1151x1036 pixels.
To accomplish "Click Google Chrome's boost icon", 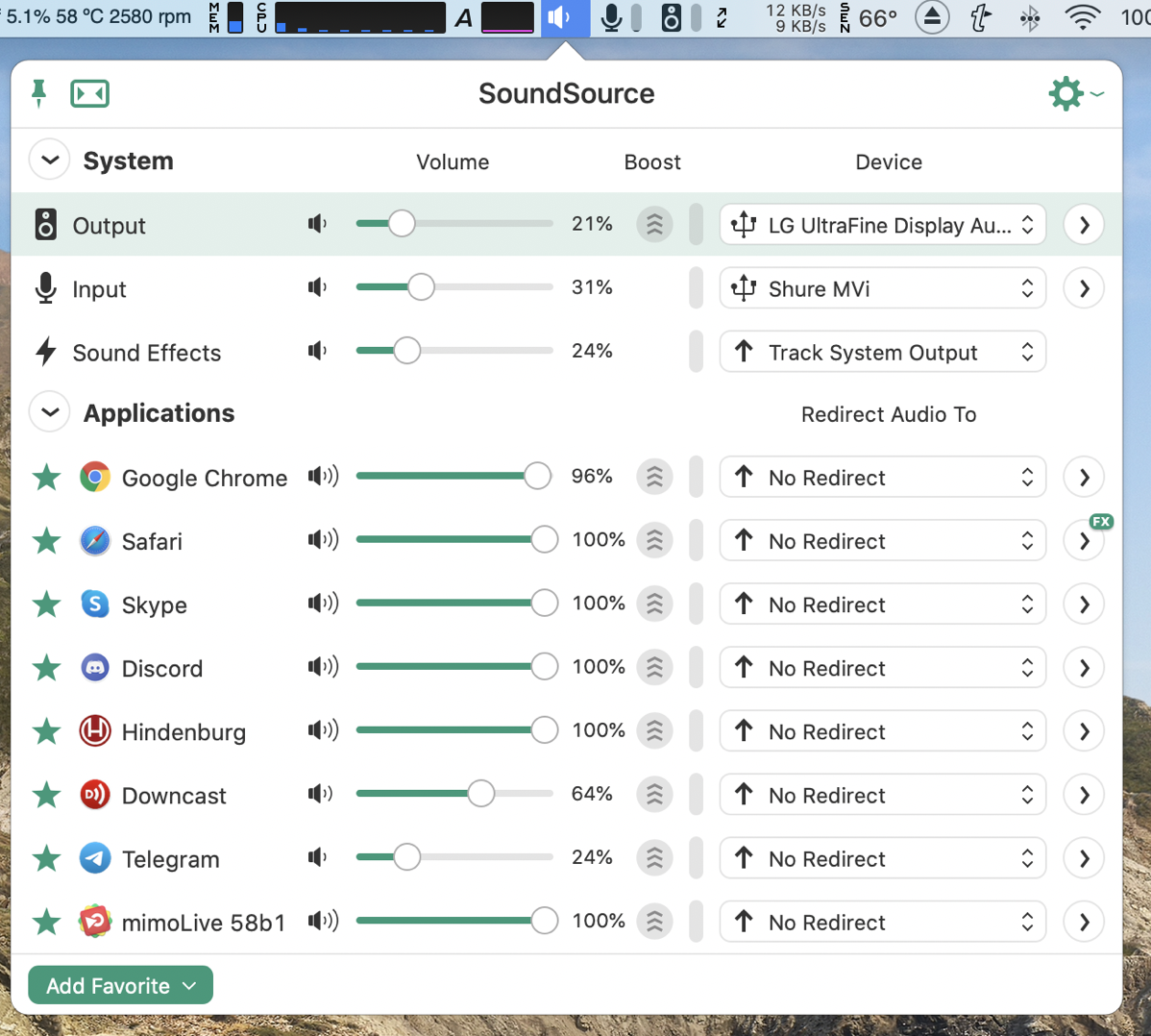I will pyautogui.click(x=654, y=478).
